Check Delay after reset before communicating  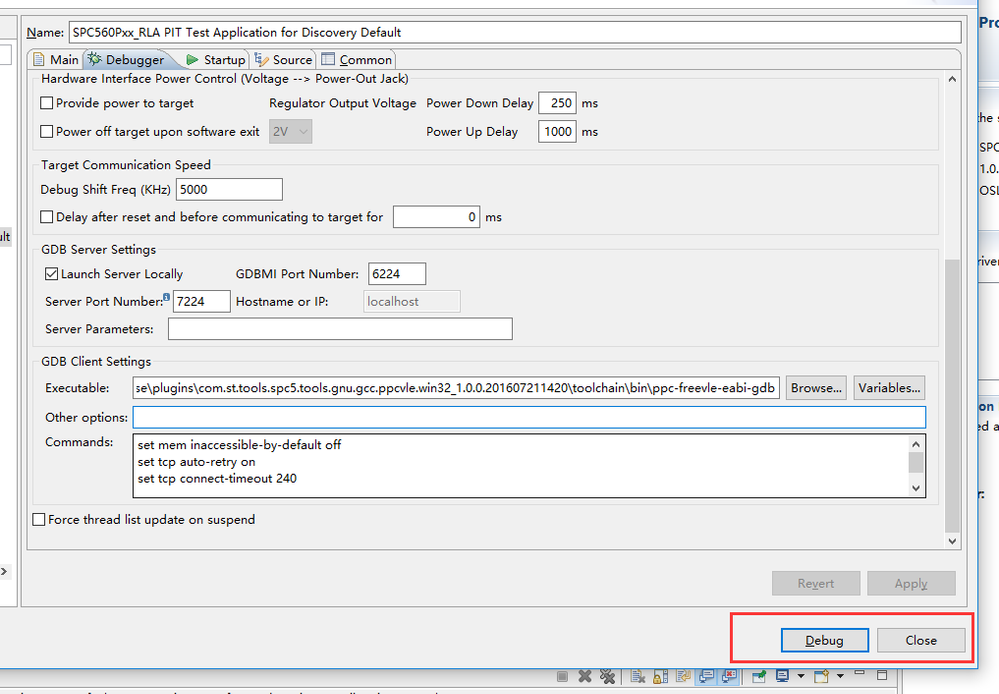(47, 217)
